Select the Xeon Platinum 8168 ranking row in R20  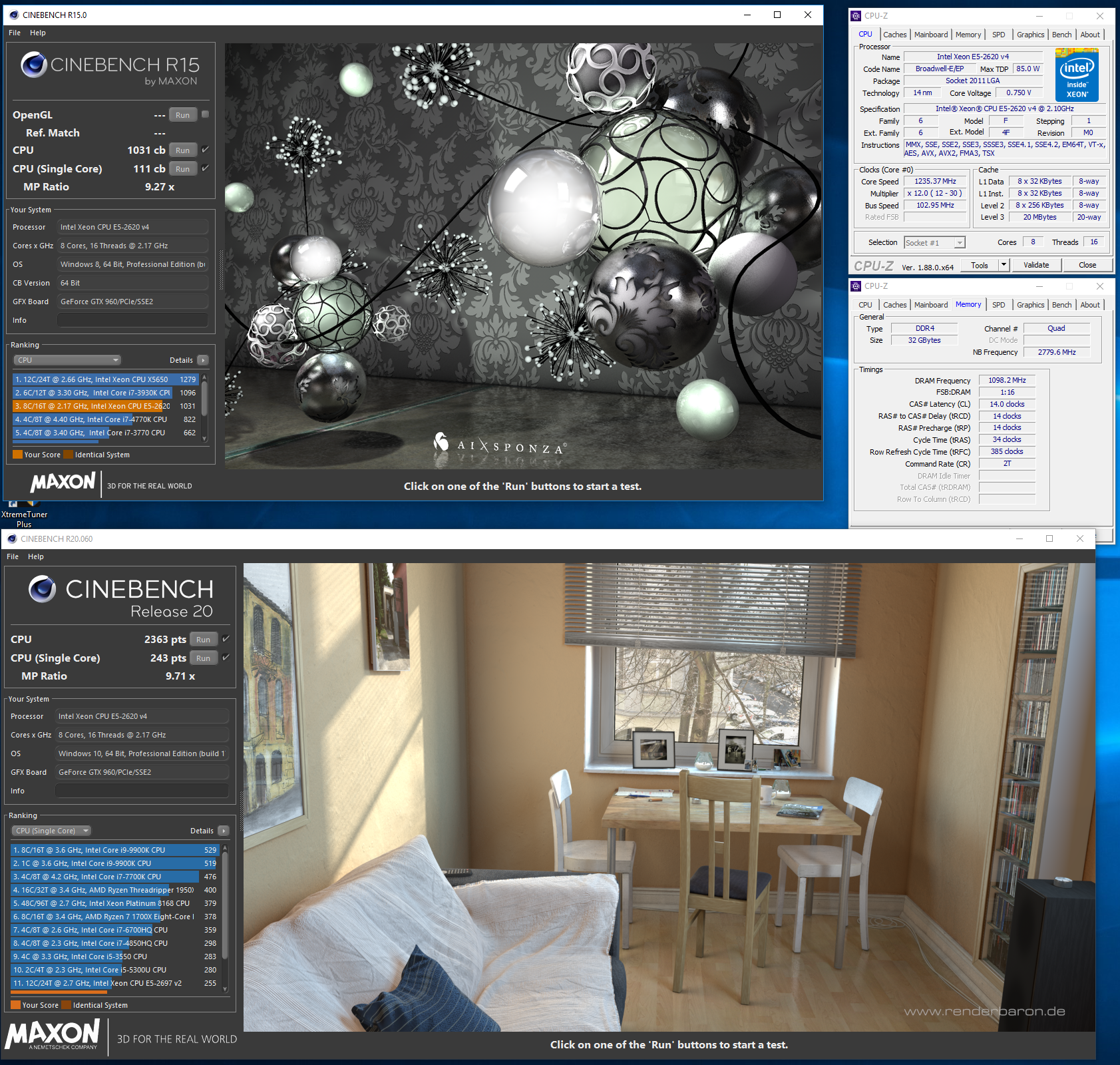(115, 903)
